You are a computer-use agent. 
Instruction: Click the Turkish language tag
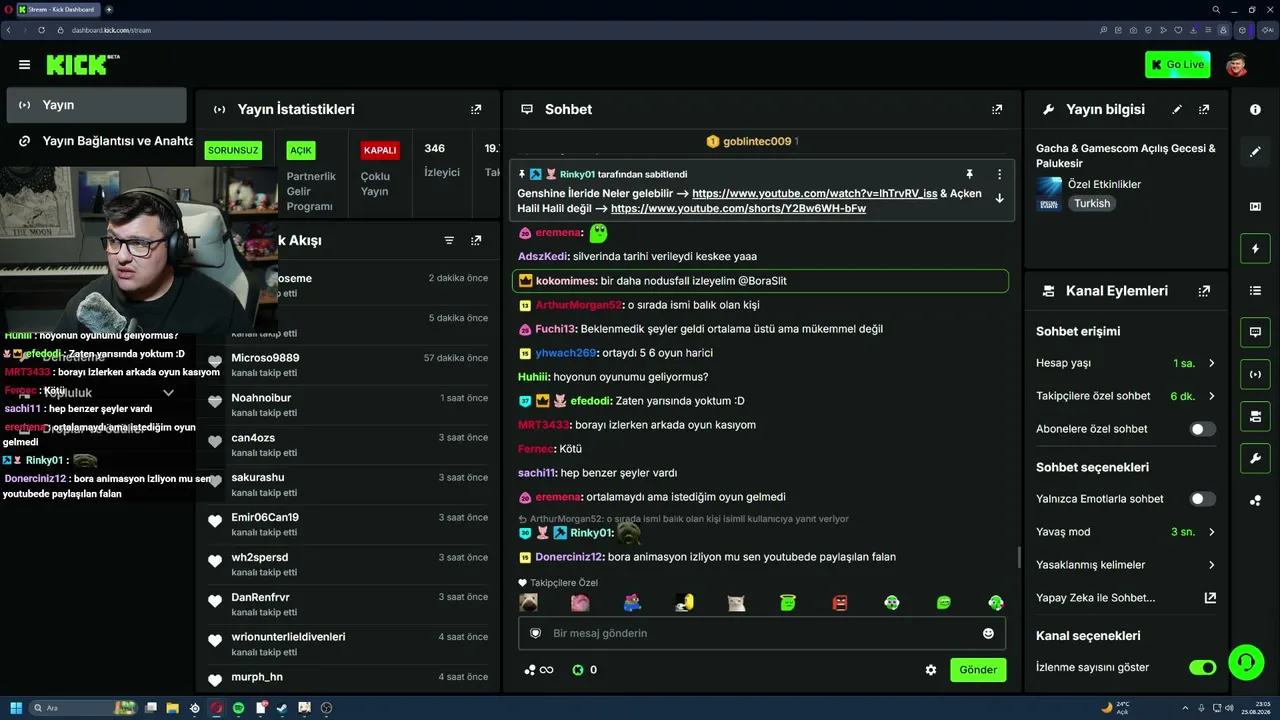point(1092,203)
